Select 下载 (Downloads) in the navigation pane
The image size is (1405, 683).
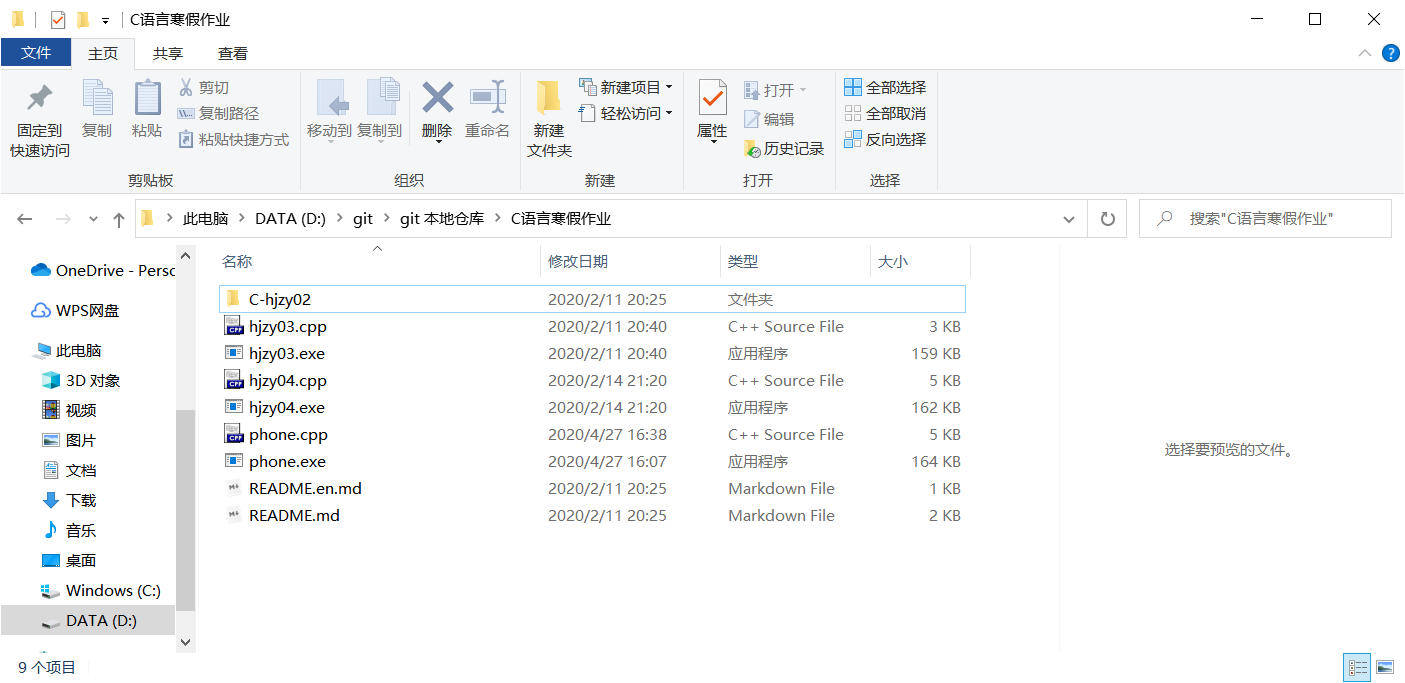[x=70, y=500]
